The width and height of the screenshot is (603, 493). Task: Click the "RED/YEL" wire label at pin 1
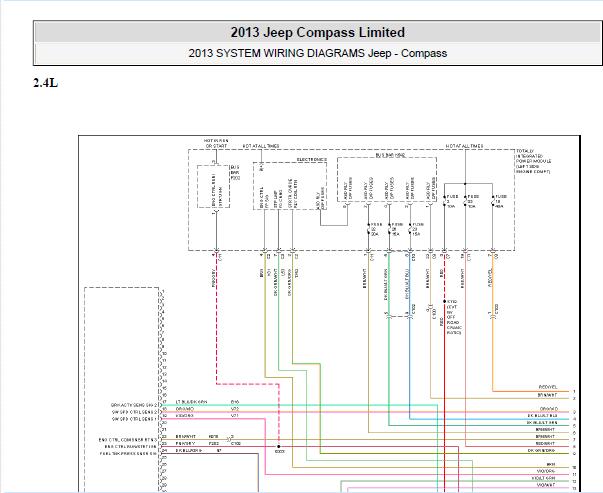(548, 387)
